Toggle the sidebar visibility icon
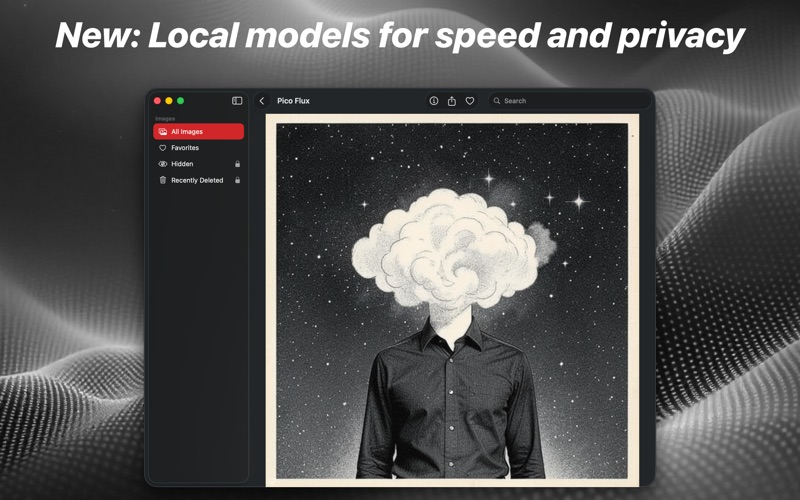800x500 pixels. (237, 101)
